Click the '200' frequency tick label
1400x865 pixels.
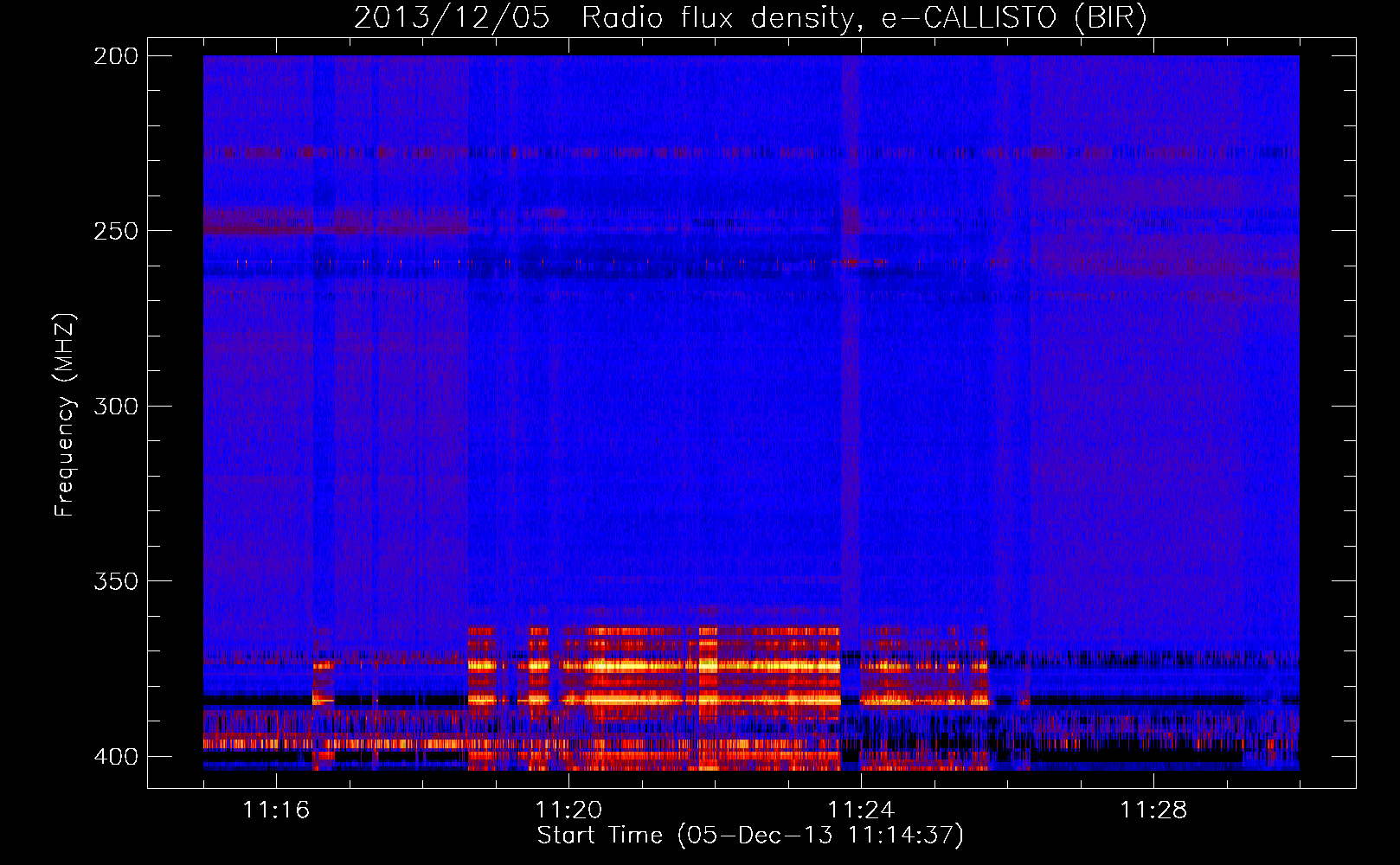pos(116,56)
